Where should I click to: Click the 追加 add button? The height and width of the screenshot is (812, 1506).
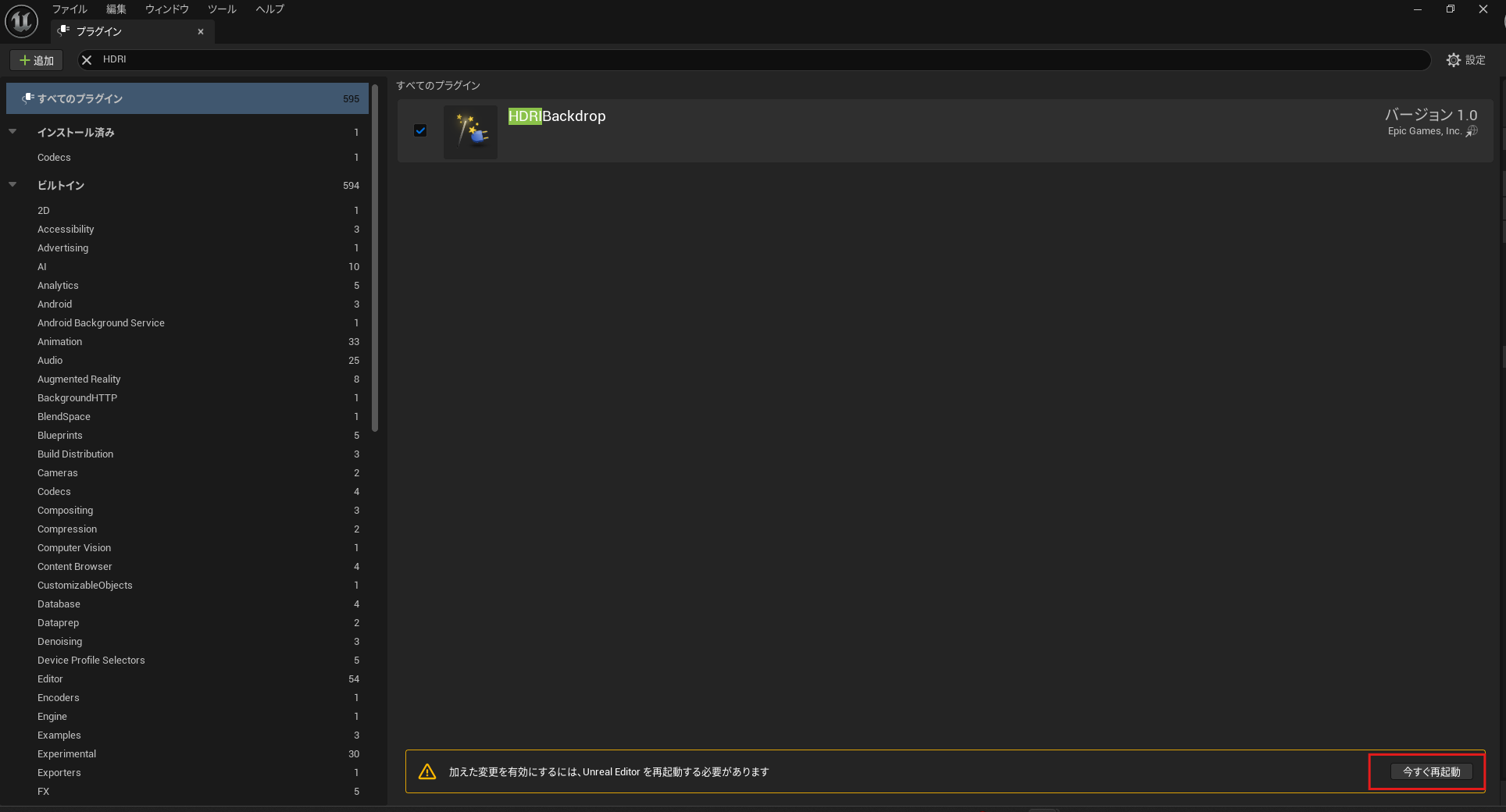point(36,60)
